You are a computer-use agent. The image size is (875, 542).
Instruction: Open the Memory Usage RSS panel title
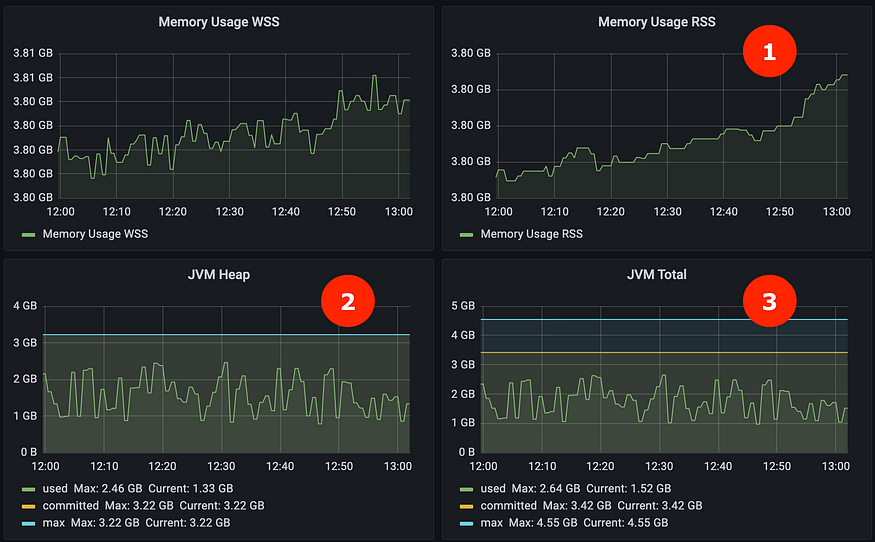tap(656, 22)
